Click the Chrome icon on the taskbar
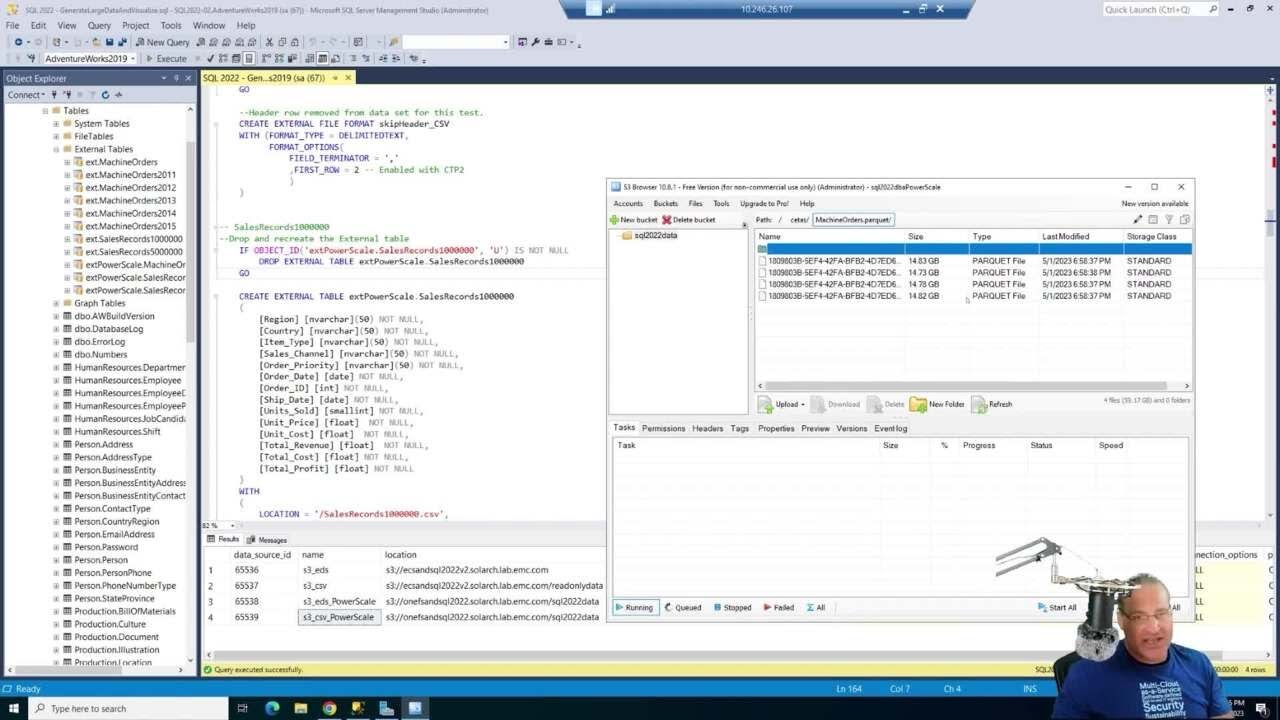Viewport: 1280px width, 720px height. 330,708
